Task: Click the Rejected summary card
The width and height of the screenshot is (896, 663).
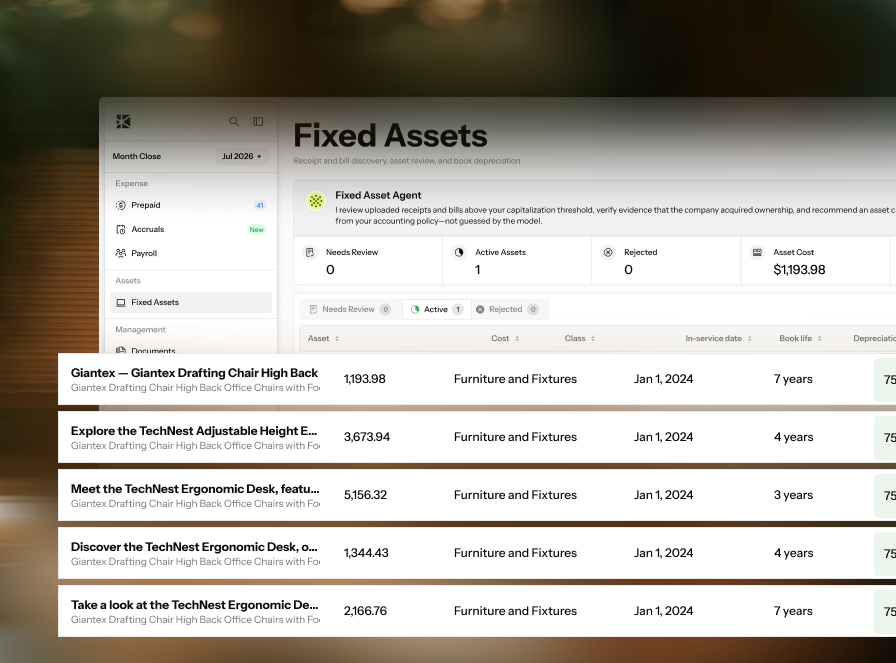Action: coord(666,261)
